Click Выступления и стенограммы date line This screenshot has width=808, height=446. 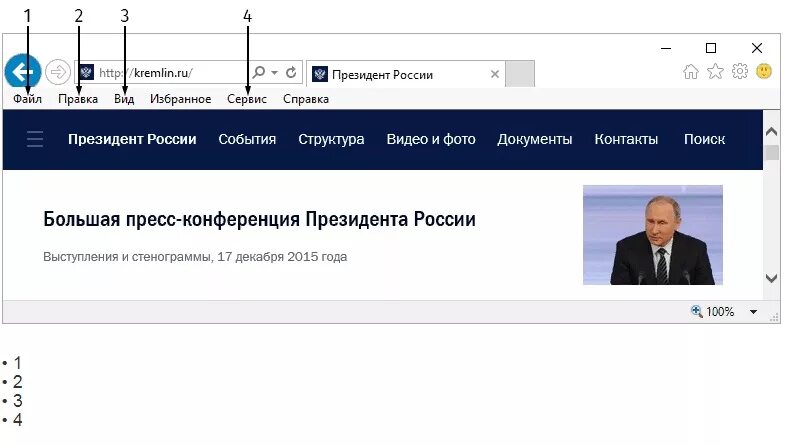click(x=195, y=256)
